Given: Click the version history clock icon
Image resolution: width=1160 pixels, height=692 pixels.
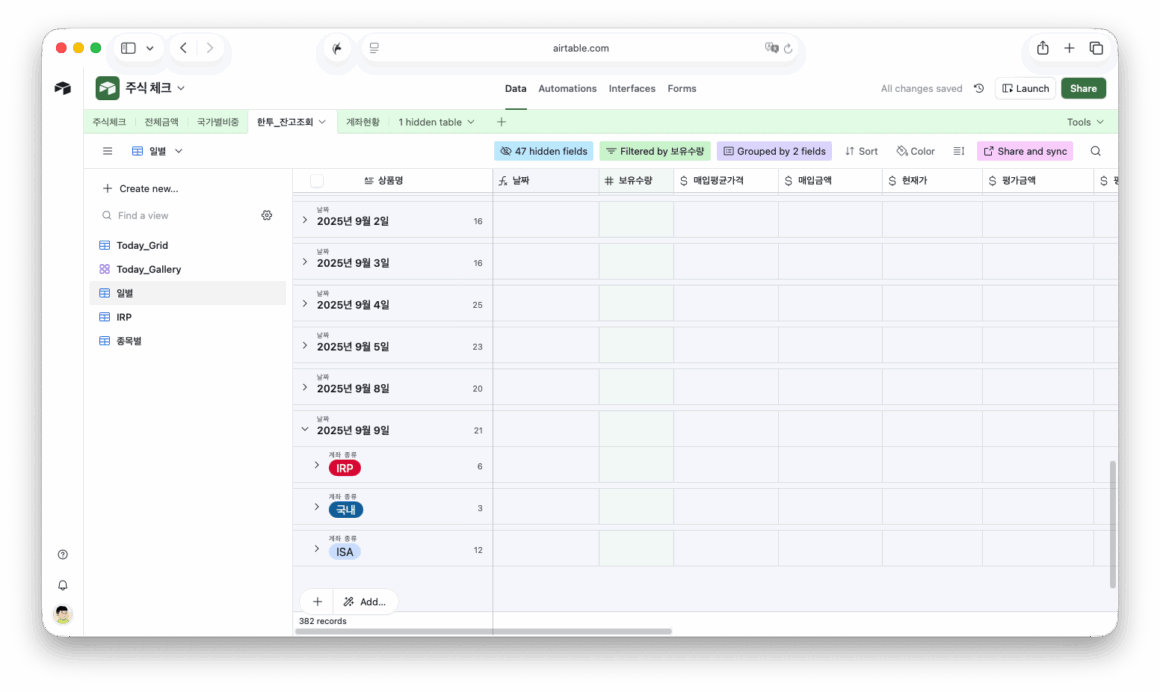Looking at the screenshot, I should point(978,89).
